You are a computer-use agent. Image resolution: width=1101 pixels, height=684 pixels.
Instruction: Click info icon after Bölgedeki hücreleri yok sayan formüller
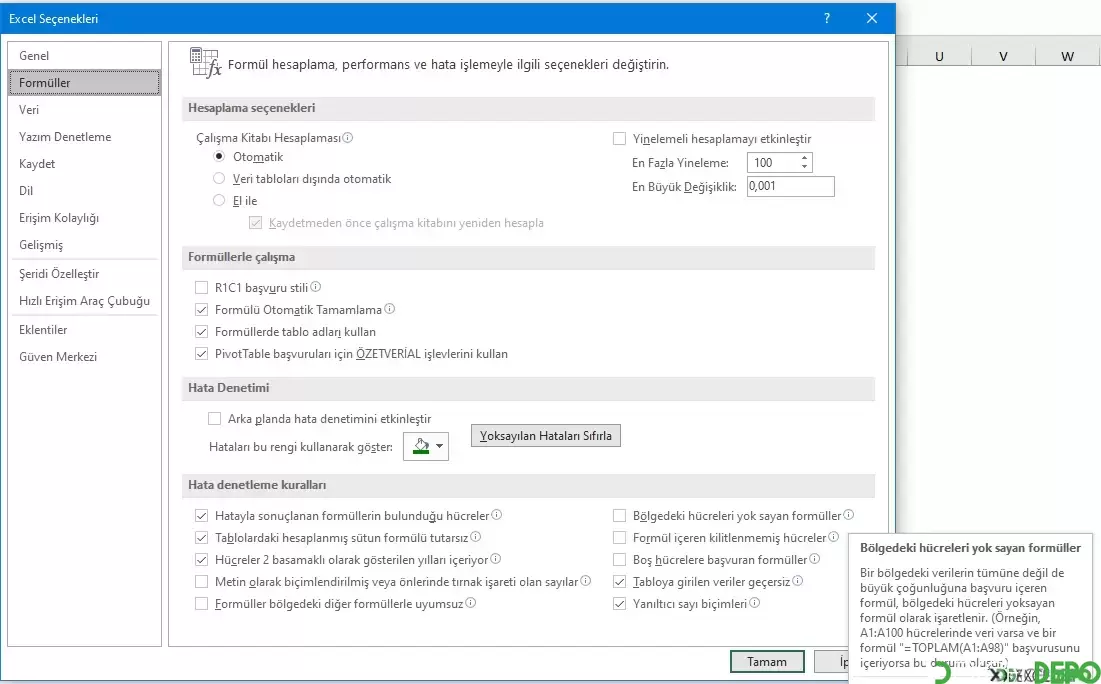[848, 515]
